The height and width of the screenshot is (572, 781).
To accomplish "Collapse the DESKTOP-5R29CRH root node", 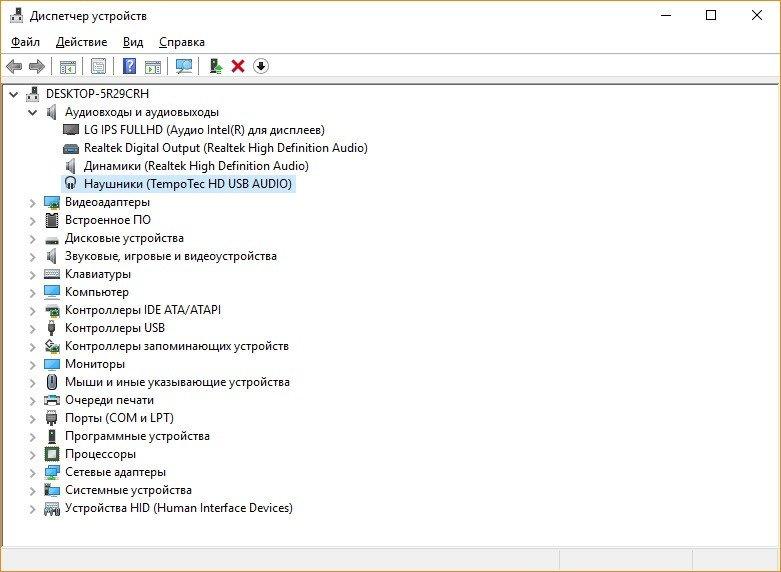I will coord(13,94).
